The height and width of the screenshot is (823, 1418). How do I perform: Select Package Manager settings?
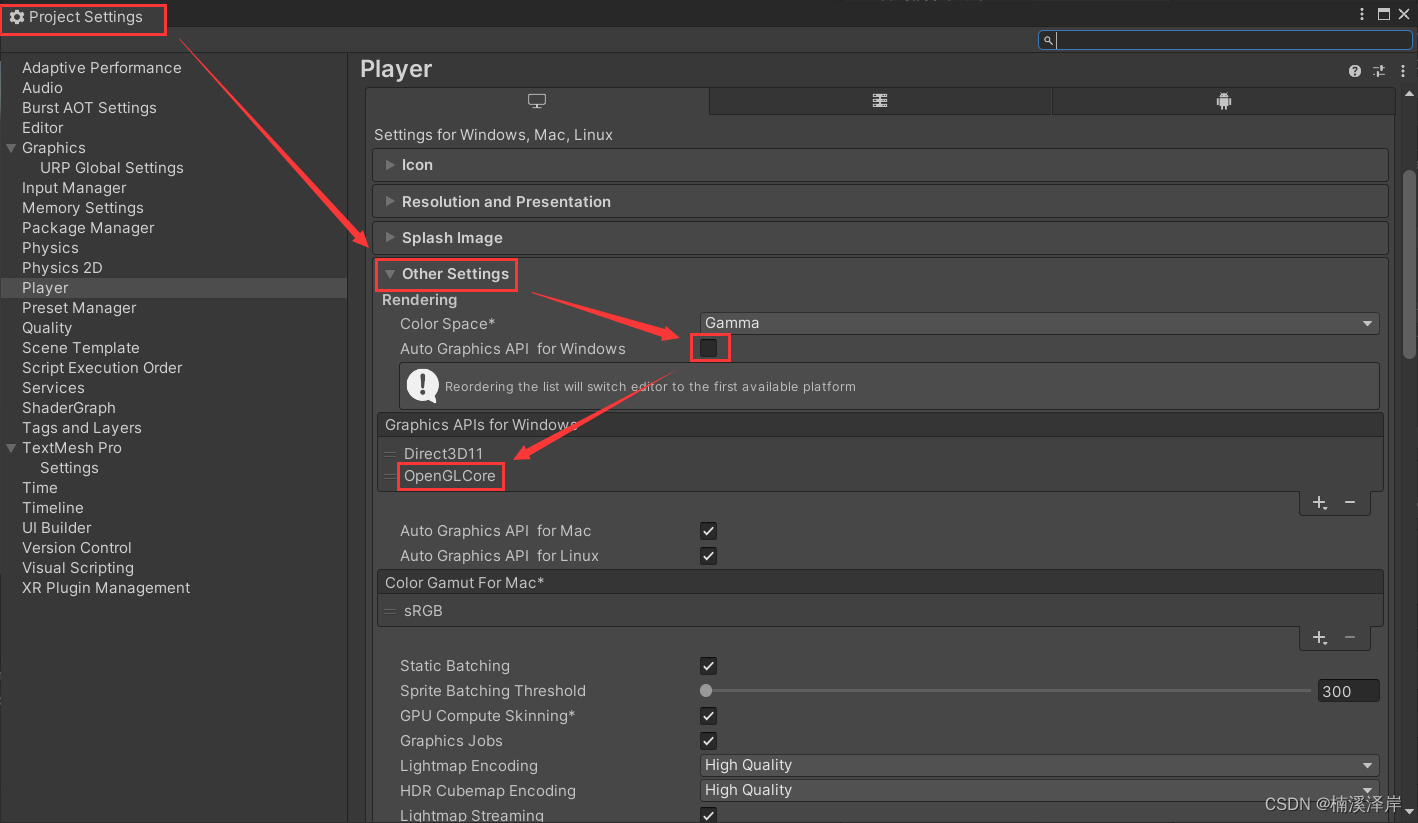(88, 228)
